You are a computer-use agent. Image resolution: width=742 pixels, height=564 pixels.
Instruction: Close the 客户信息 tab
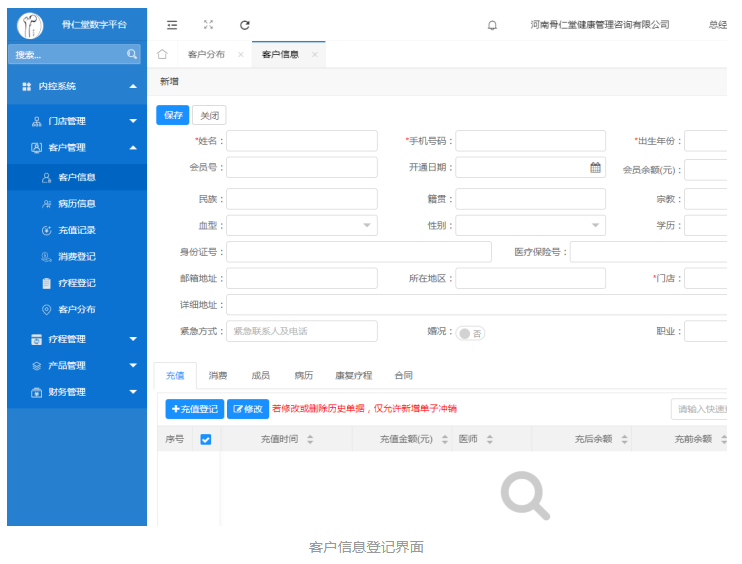tap(315, 55)
